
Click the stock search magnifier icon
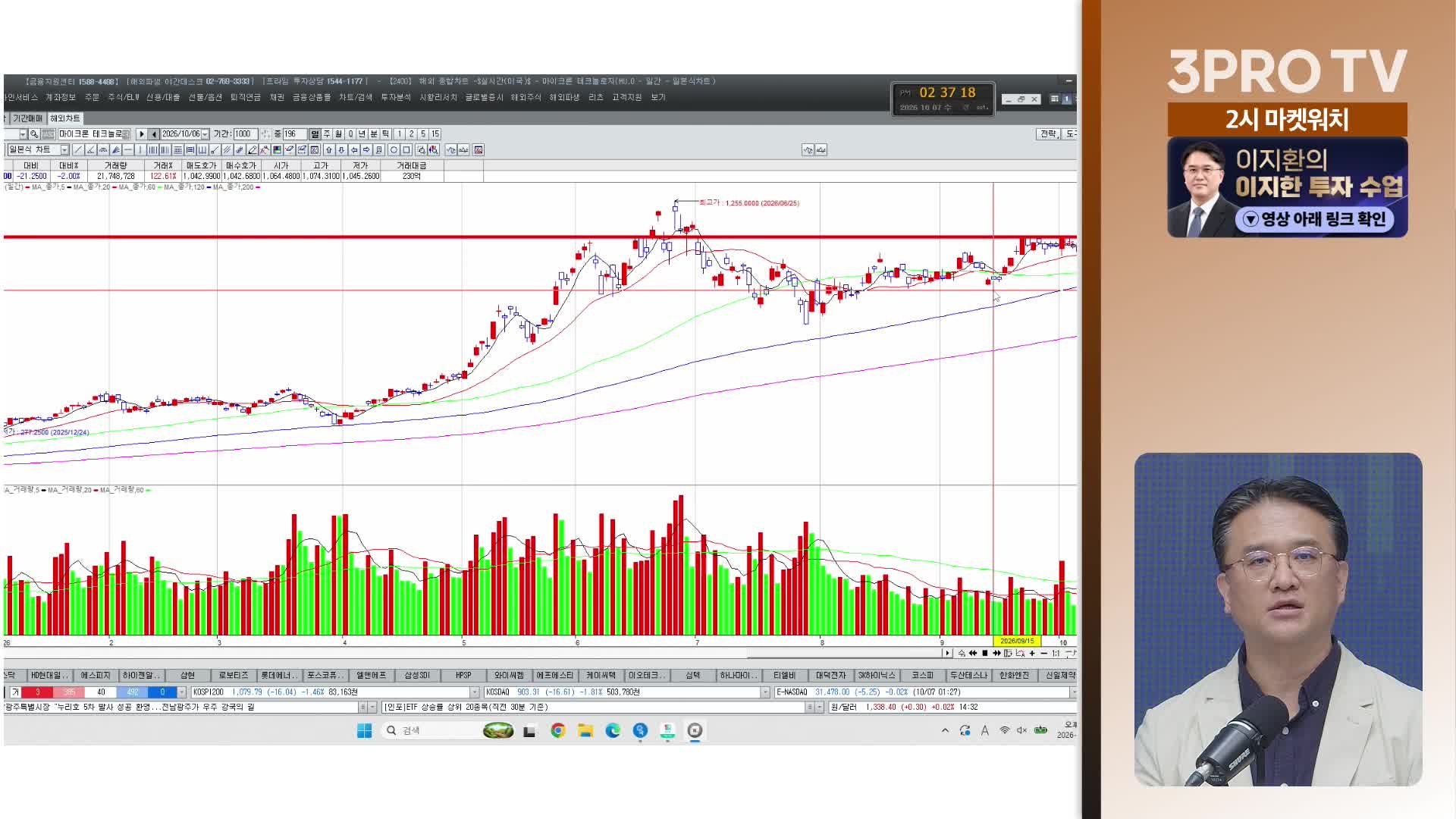(34, 134)
